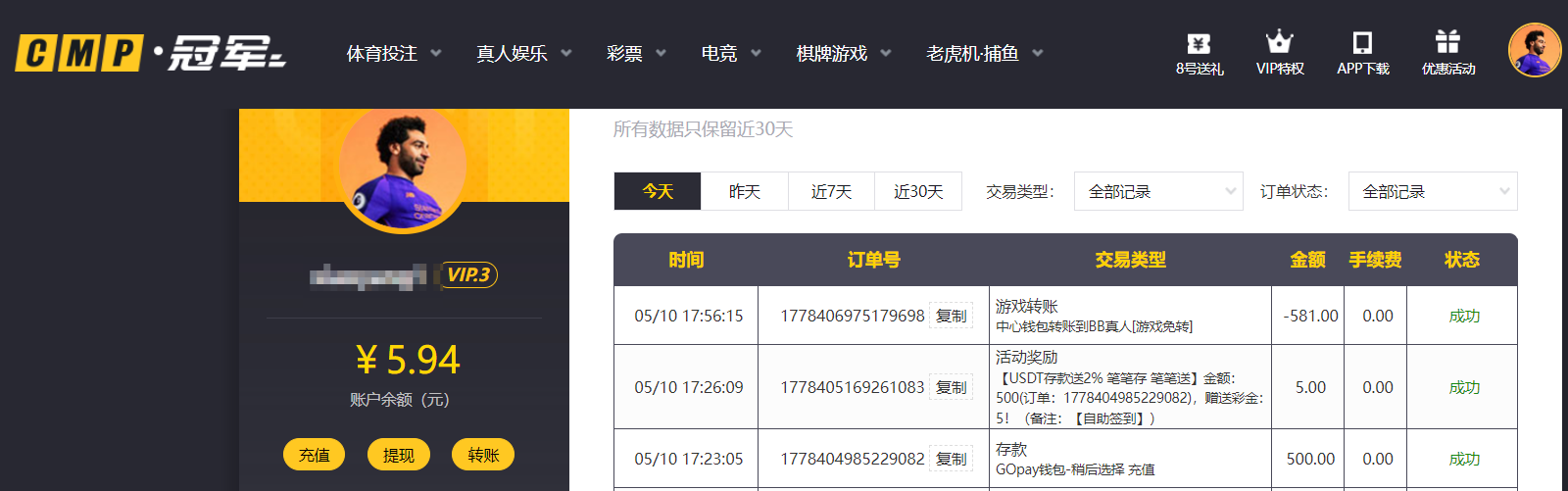Open the 订单状态 全部记录 dropdown
The width and height of the screenshot is (1568, 491).
tap(1433, 192)
